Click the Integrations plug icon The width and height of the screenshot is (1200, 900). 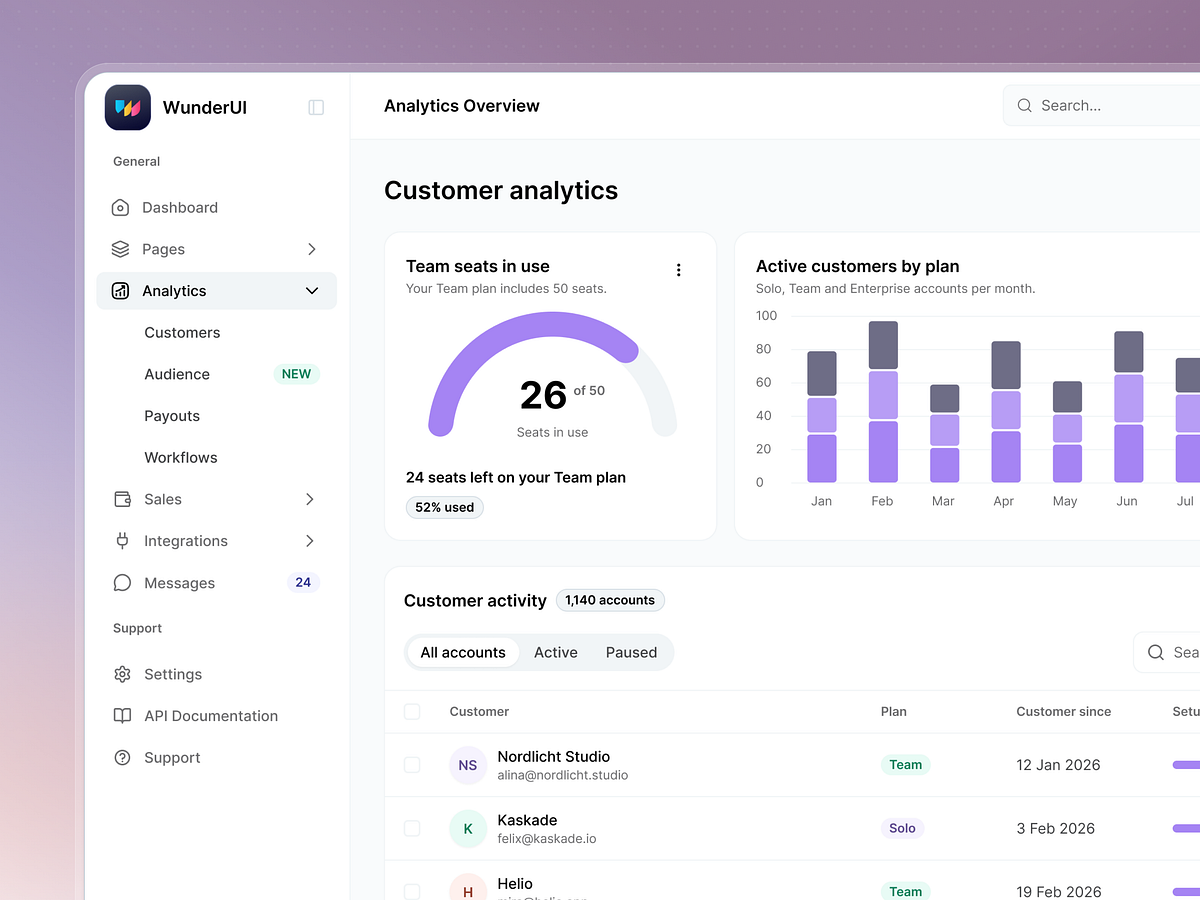point(122,541)
